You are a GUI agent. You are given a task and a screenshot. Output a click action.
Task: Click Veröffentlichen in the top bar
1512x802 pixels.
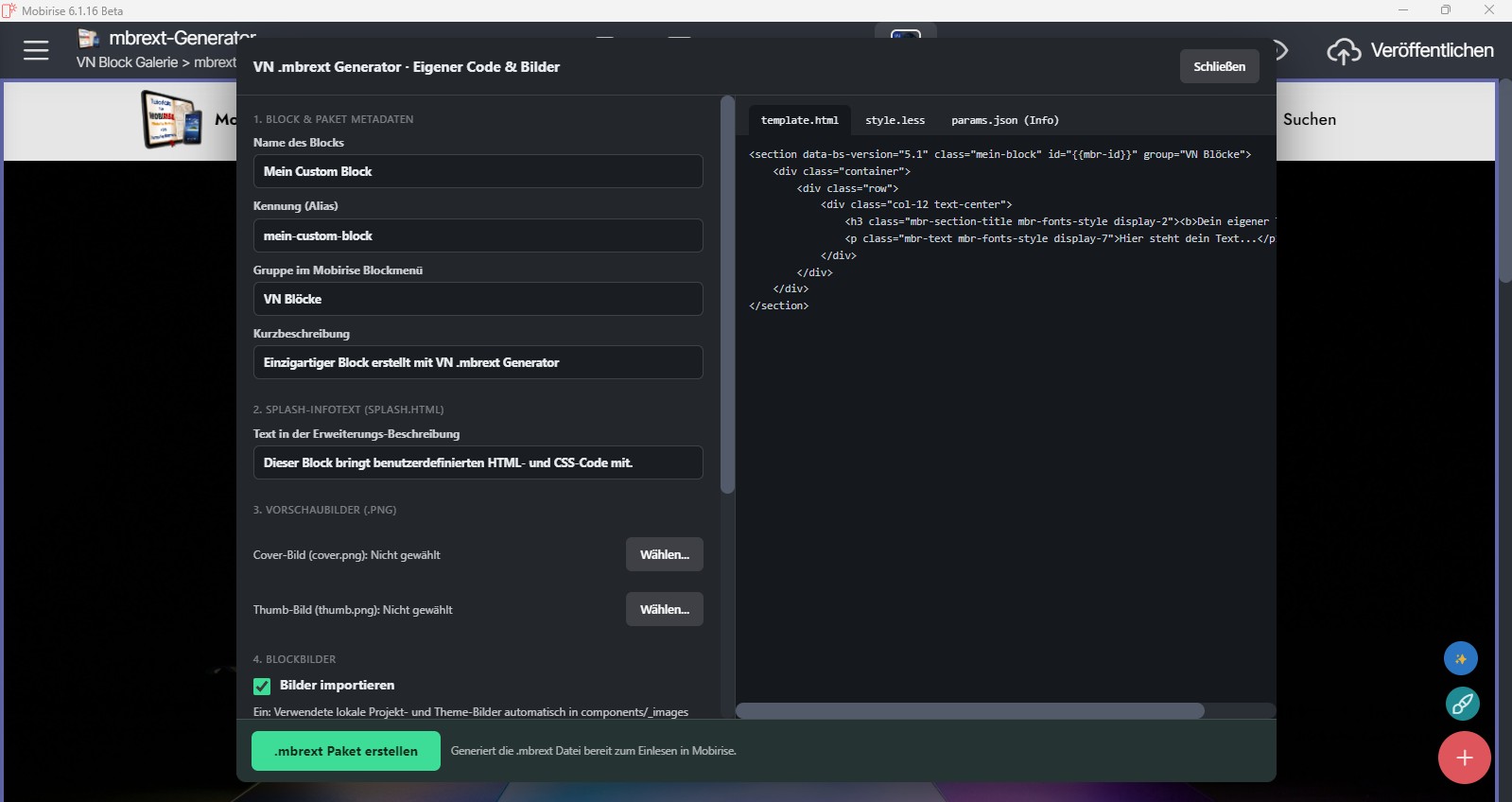point(1432,50)
